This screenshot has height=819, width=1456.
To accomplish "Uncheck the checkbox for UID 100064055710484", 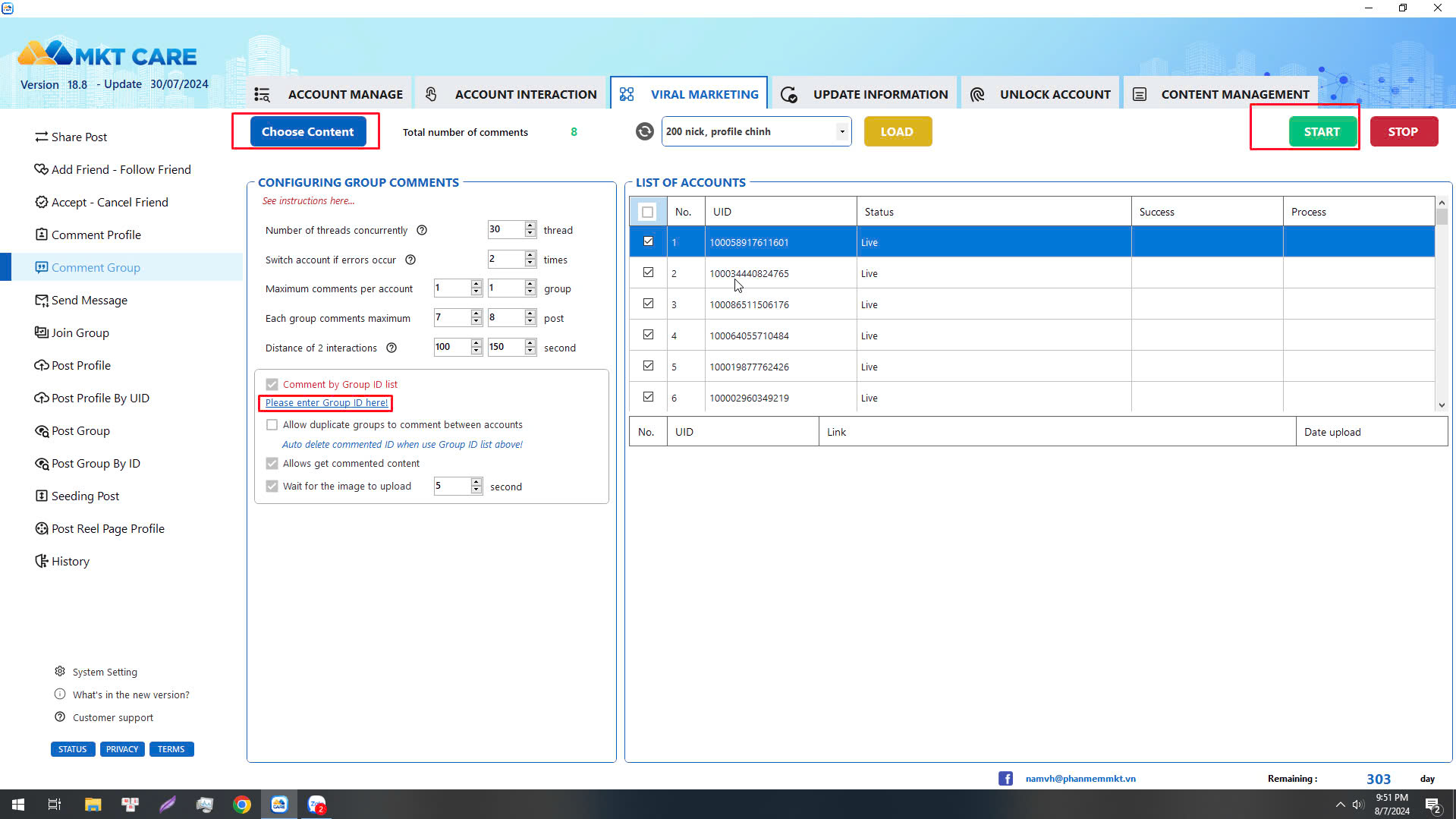I will [648, 335].
